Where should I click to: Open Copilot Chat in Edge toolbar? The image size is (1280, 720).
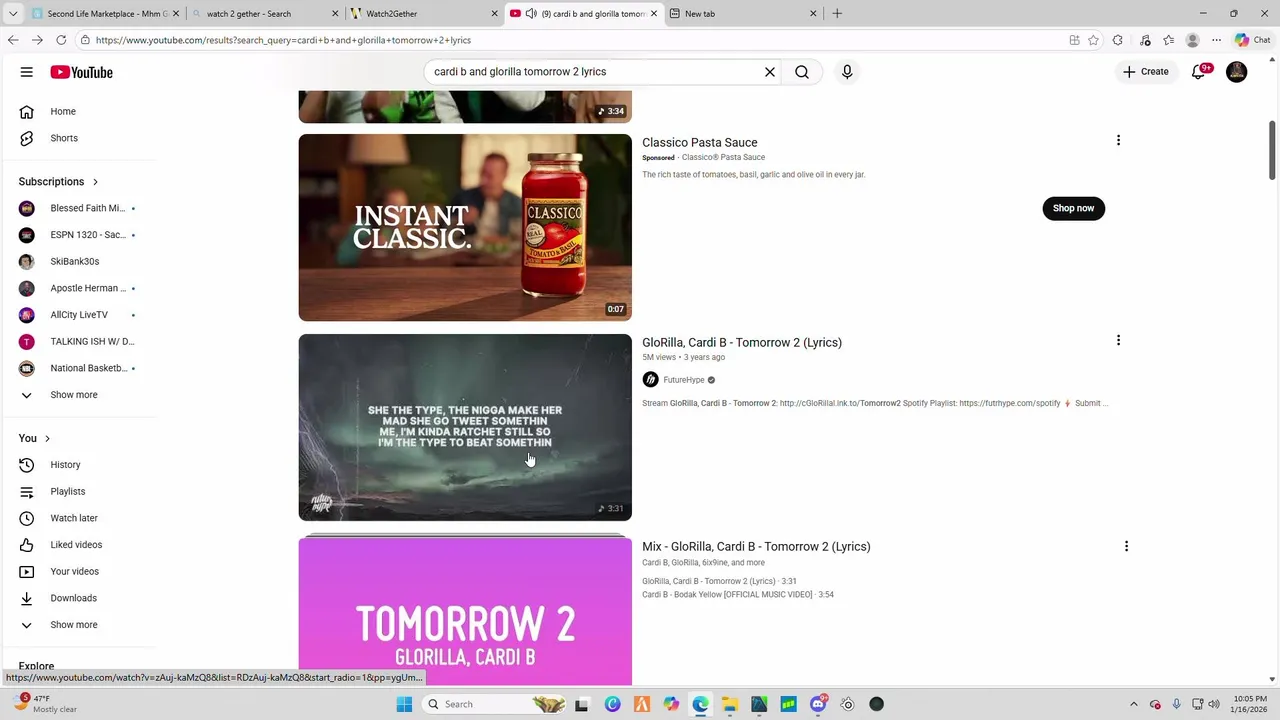click(1253, 40)
